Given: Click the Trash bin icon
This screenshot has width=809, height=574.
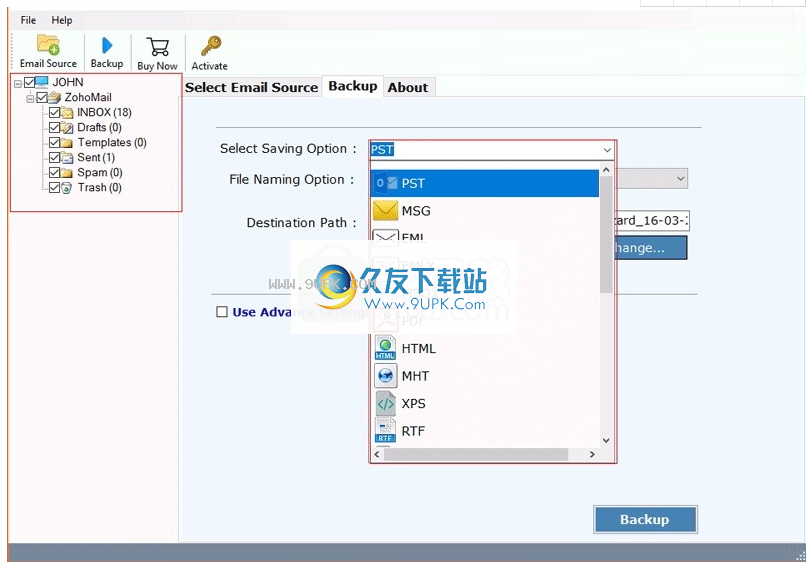Looking at the screenshot, I should tap(67, 188).
